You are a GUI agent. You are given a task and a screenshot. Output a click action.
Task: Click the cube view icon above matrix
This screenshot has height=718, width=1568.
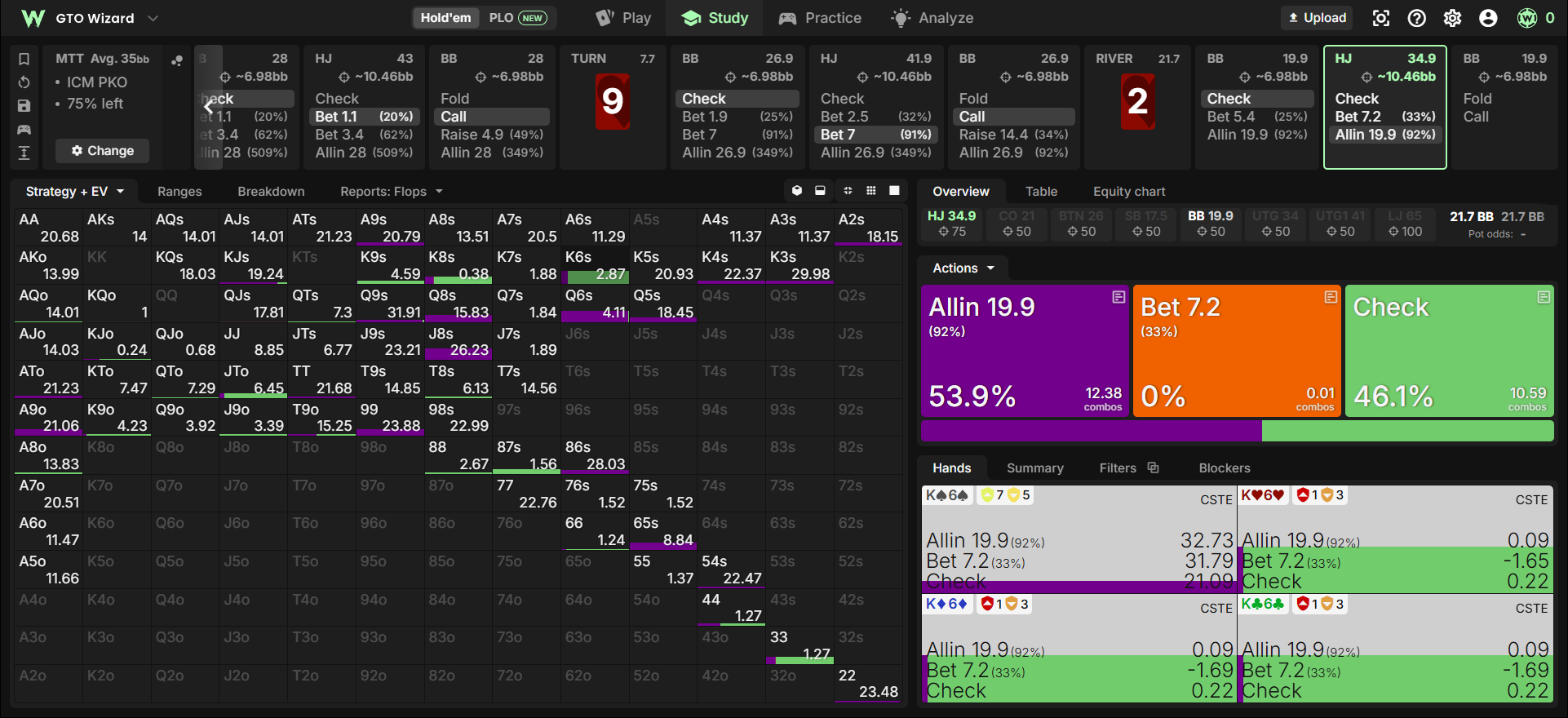(x=797, y=191)
